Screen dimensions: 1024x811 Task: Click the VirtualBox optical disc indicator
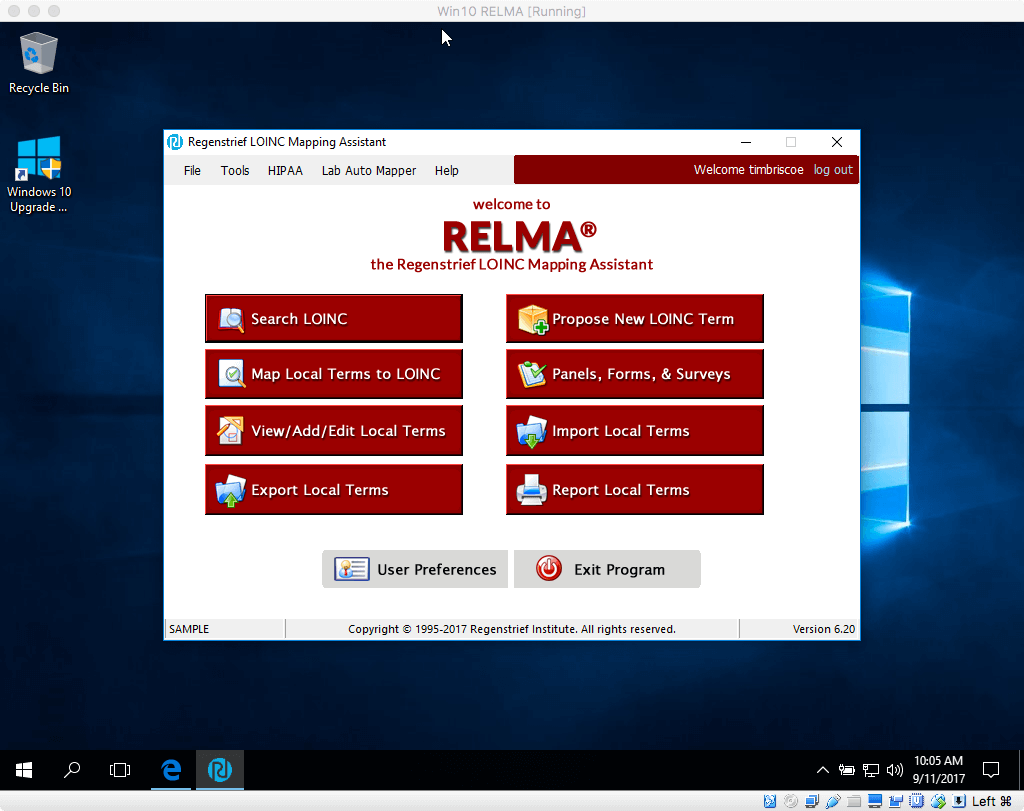point(791,801)
